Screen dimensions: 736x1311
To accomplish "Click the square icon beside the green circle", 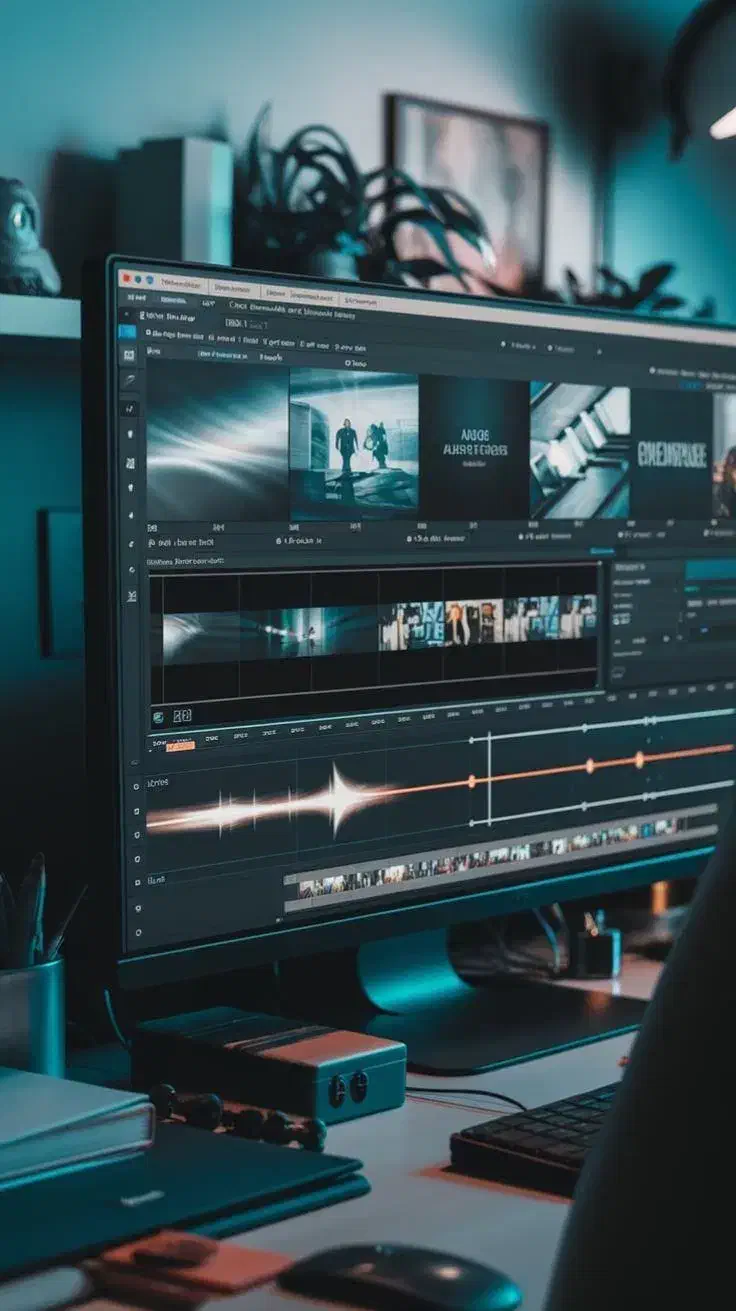I will pyautogui.click(x=182, y=717).
